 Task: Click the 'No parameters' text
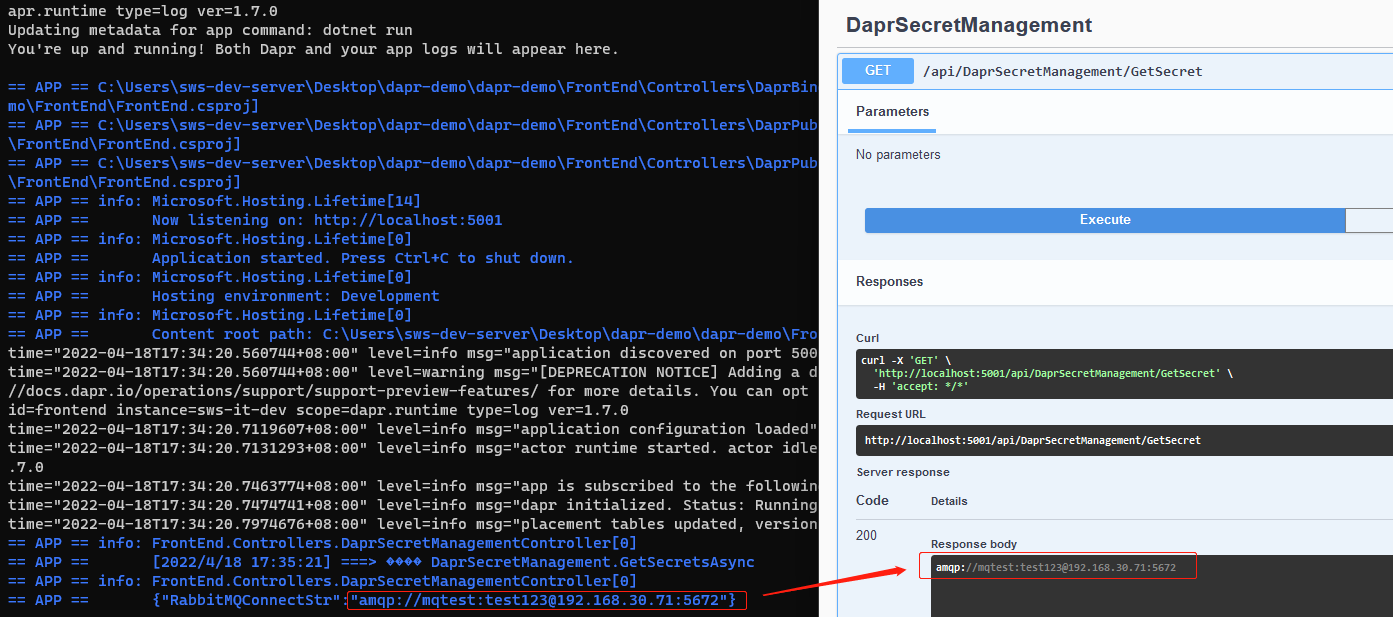[898, 155]
